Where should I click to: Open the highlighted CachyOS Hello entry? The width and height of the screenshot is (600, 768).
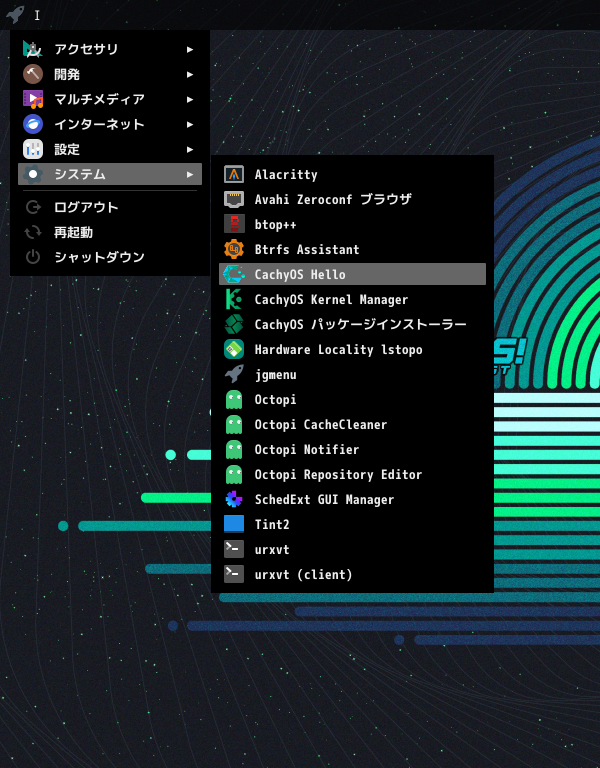point(352,274)
